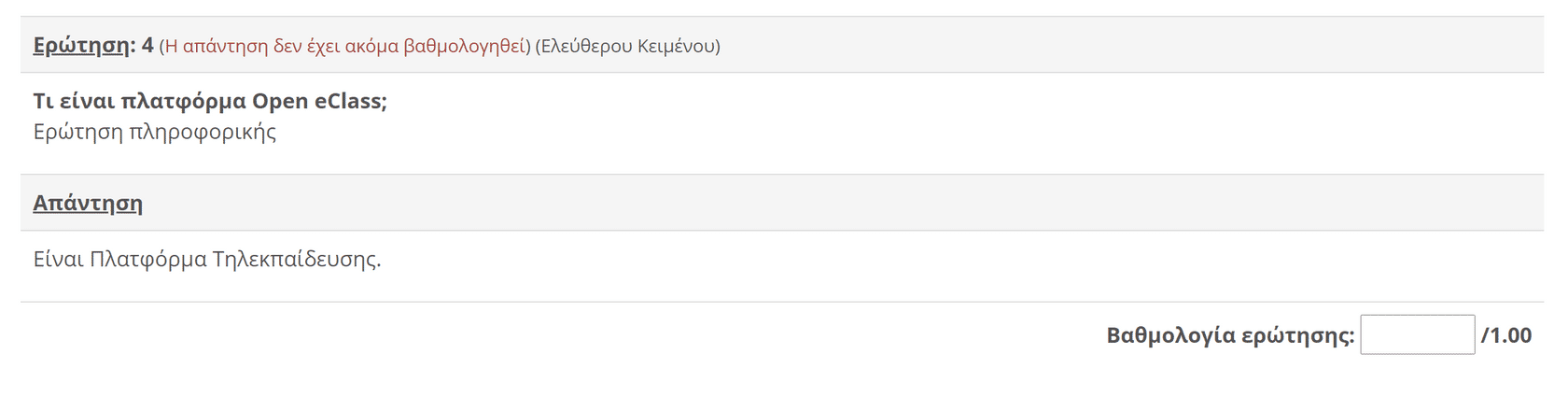The width and height of the screenshot is (1568, 411).
Task: Click the words "Open eClass" in the question
Action: (315, 101)
